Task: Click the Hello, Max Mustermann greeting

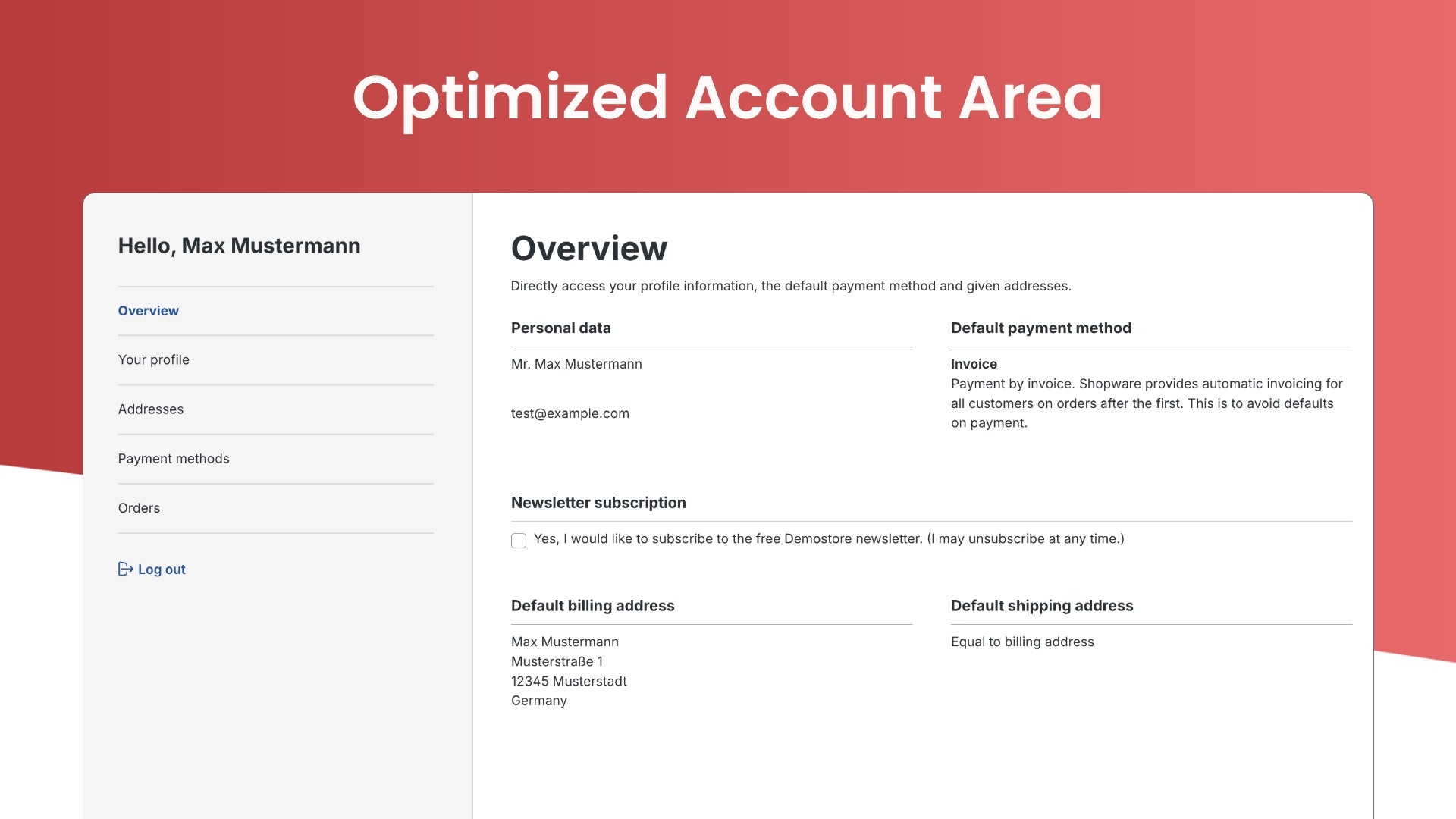Action: 239,246
